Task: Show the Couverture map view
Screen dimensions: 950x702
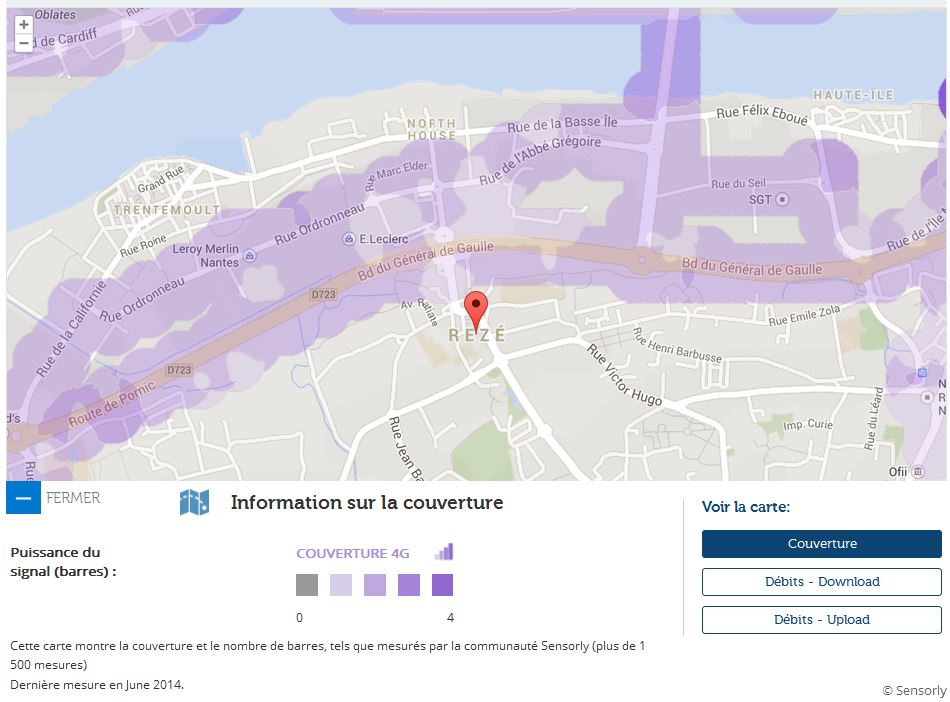Action: tap(821, 544)
